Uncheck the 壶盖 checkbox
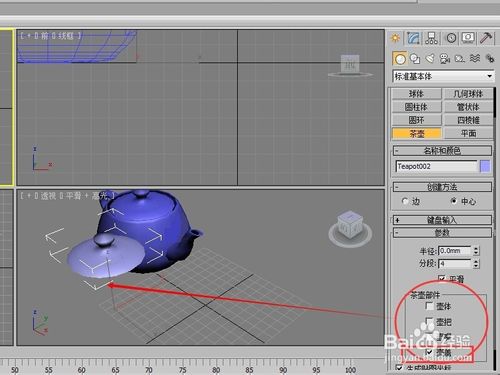 pyautogui.click(x=430, y=352)
